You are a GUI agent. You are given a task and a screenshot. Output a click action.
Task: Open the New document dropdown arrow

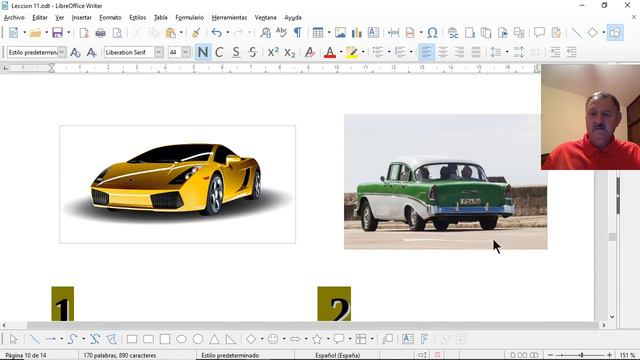click(24, 33)
